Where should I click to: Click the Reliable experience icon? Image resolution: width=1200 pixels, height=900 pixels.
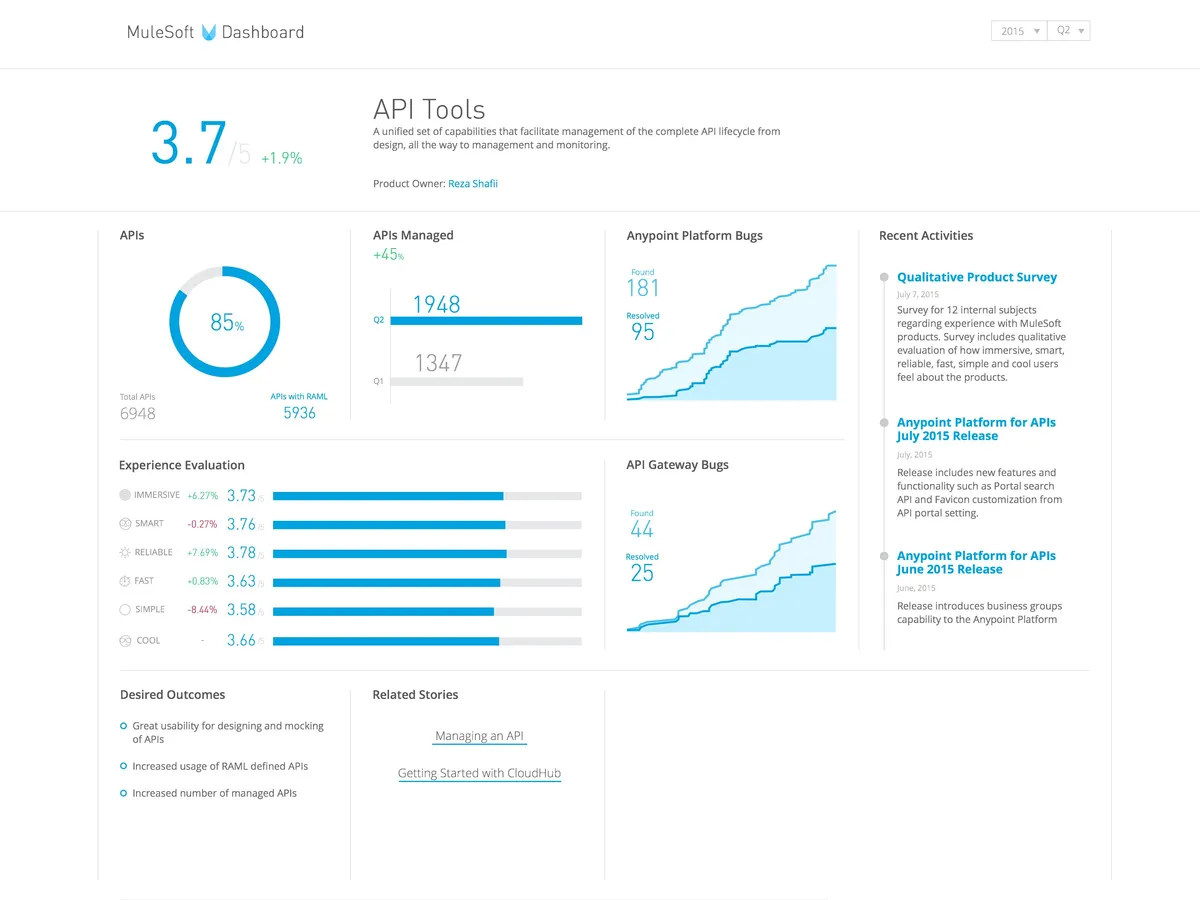coord(125,552)
